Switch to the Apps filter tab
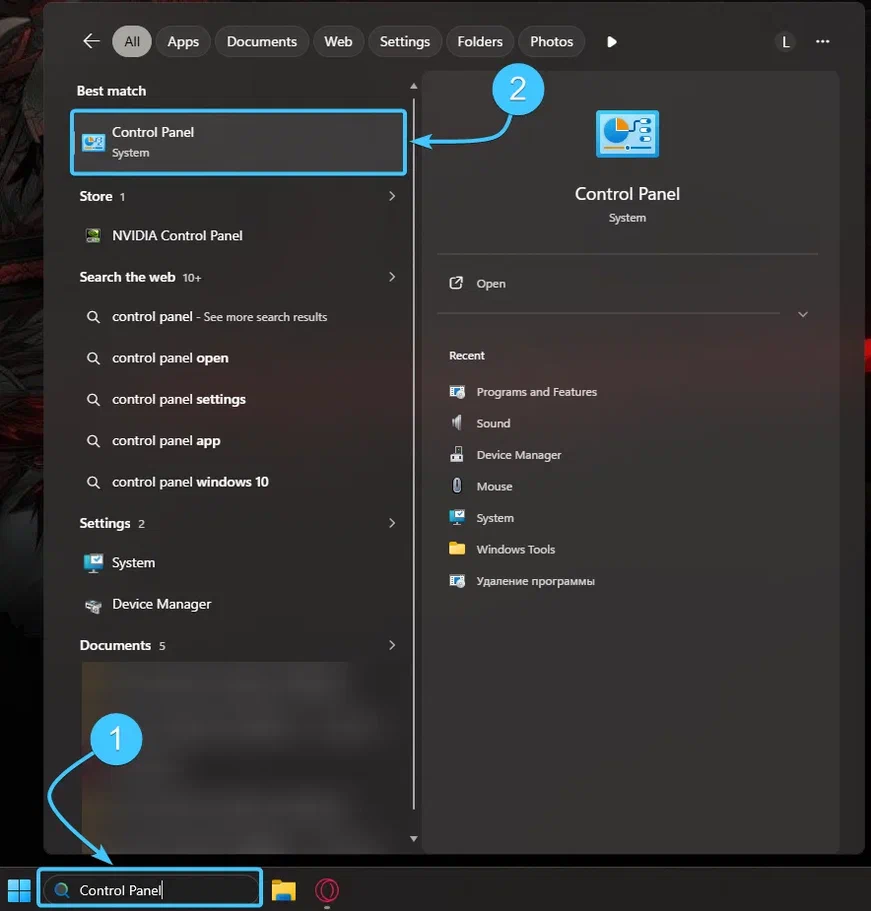 [x=183, y=42]
